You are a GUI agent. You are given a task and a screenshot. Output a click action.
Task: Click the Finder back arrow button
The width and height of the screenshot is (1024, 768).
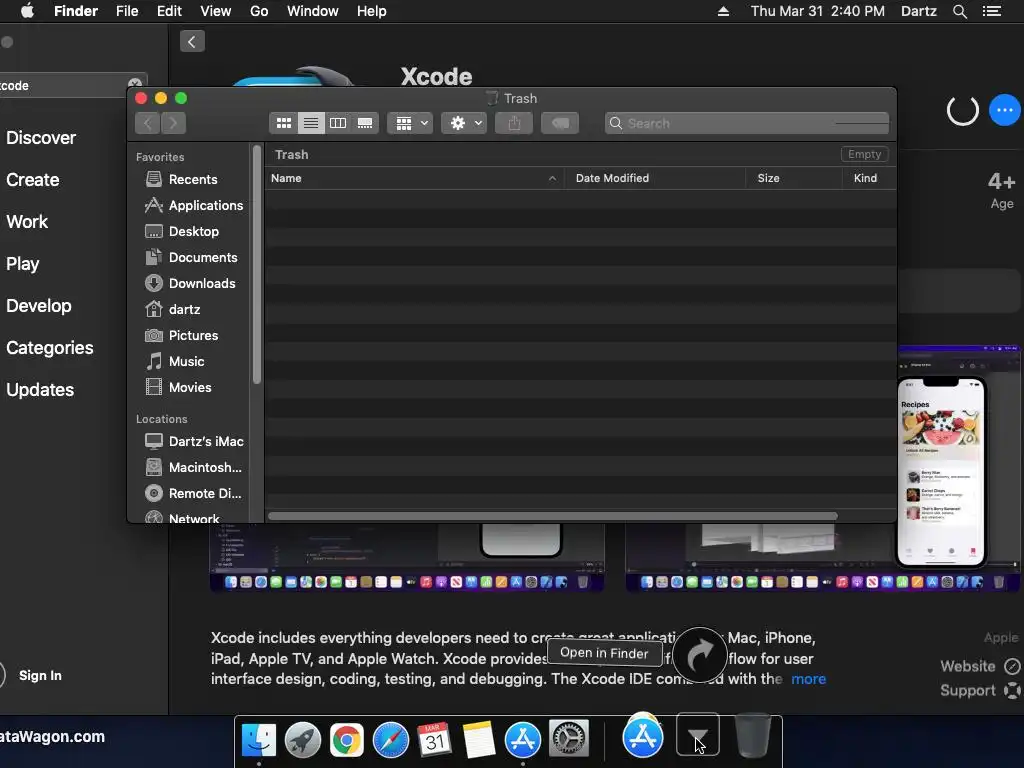coord(148,123)
